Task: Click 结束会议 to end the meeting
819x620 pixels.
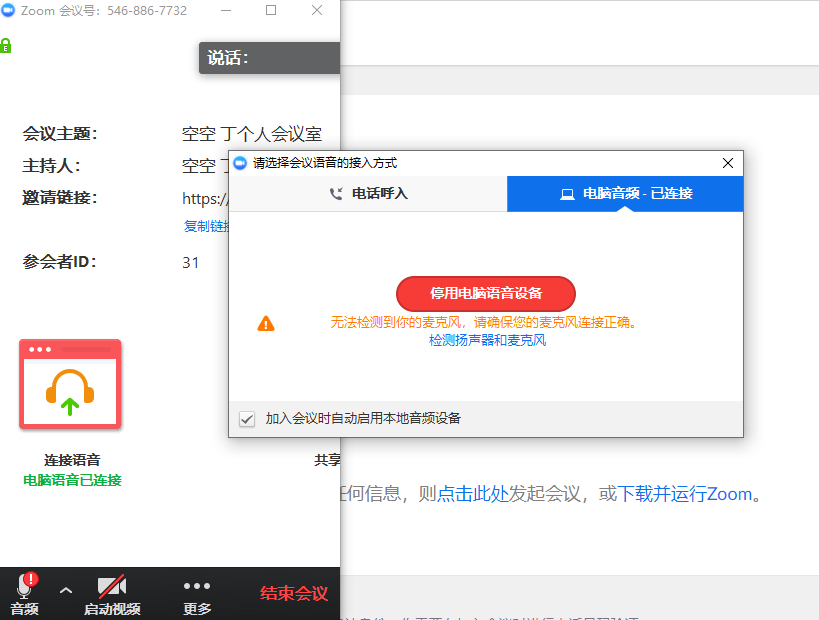Action: [294, 593]
